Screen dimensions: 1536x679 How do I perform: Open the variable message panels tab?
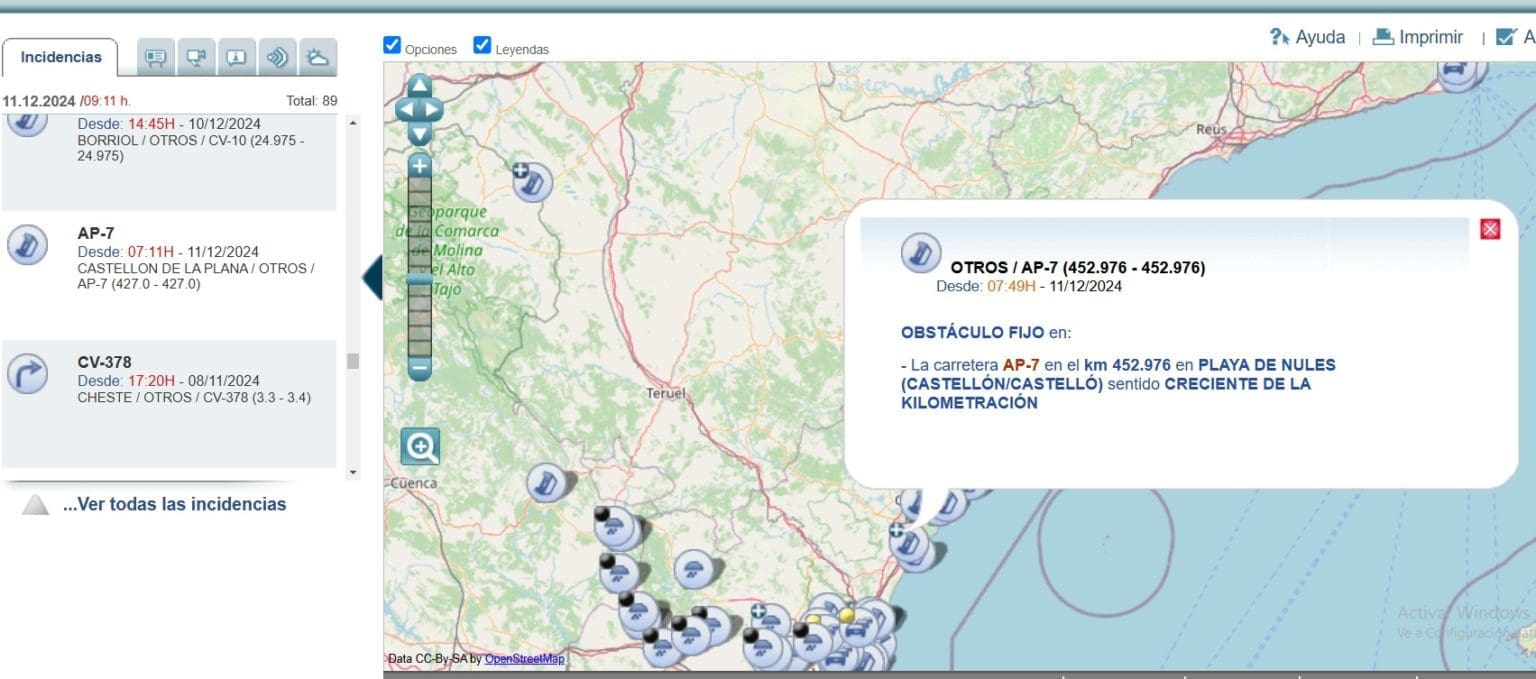[x=155, y=58]
